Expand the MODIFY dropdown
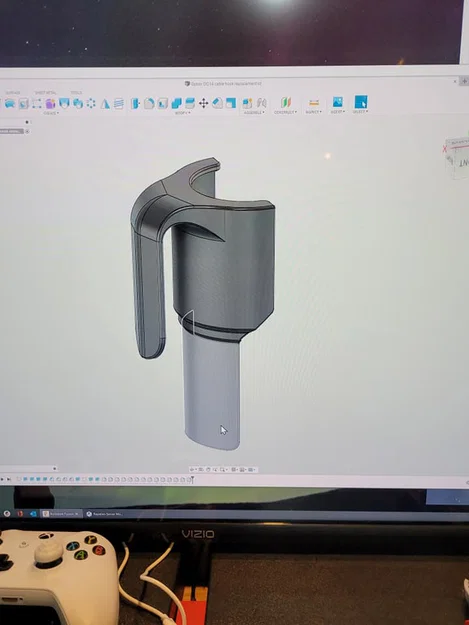Screen dimensions: 469x625 coord(182,113)
